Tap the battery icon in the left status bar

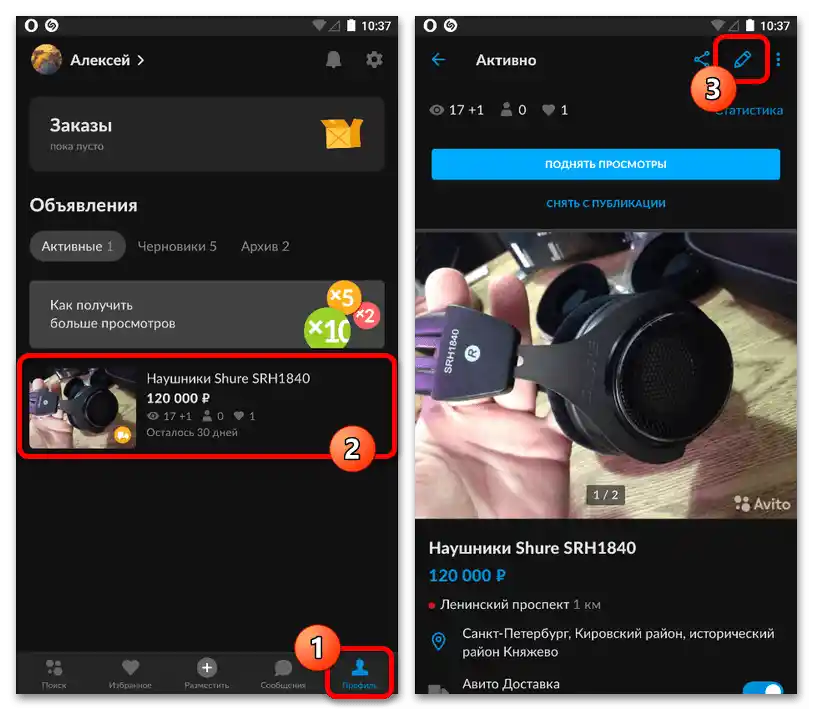coord(351,25)
